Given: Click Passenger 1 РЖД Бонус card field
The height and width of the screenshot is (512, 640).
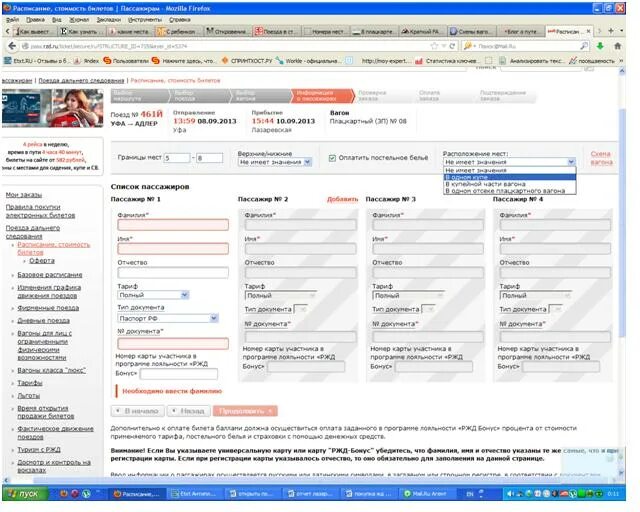Looking at the screenshot, I should pyautogui.click(x=179, y=374).
